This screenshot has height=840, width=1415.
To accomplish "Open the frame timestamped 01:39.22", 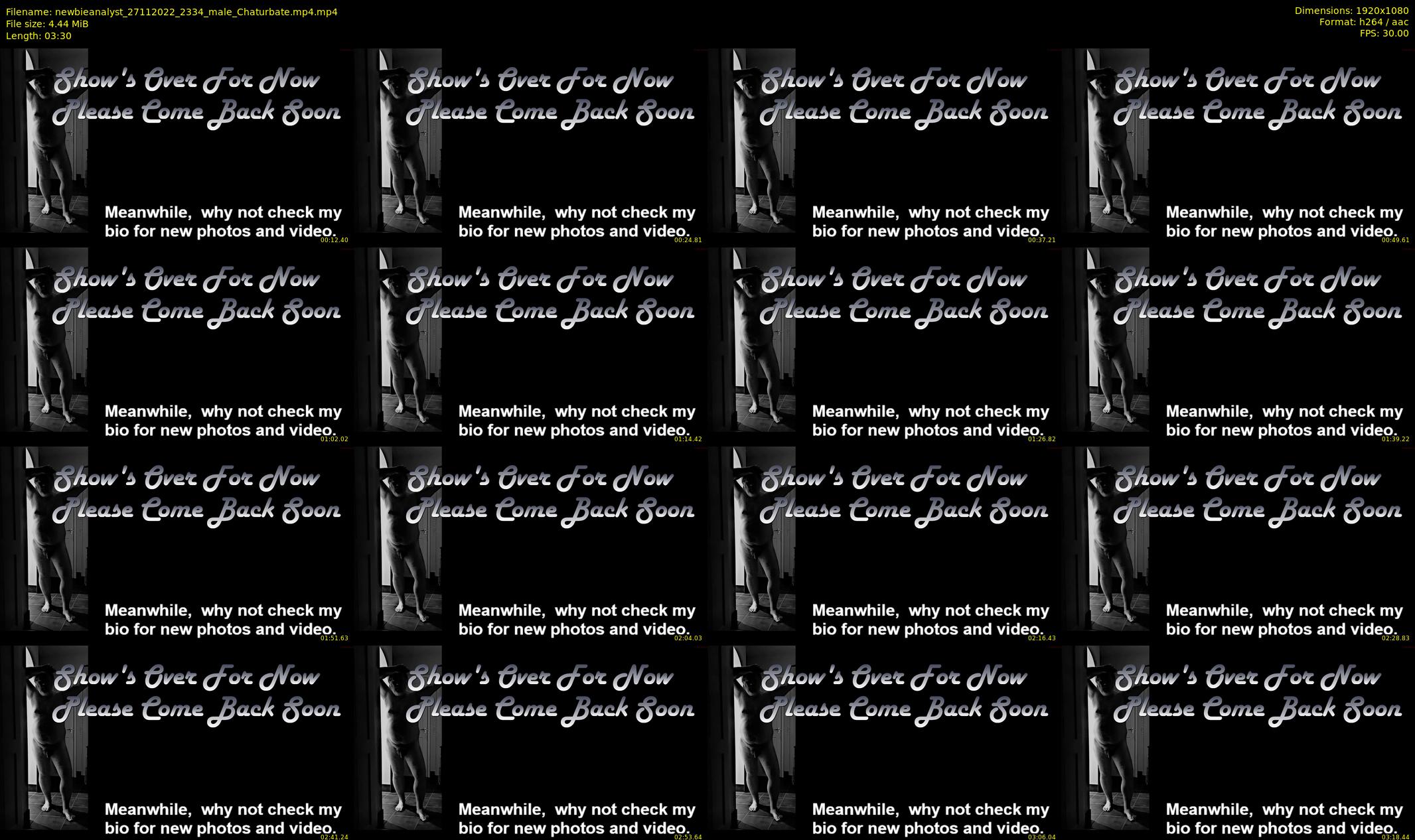I will (1237, 345).
